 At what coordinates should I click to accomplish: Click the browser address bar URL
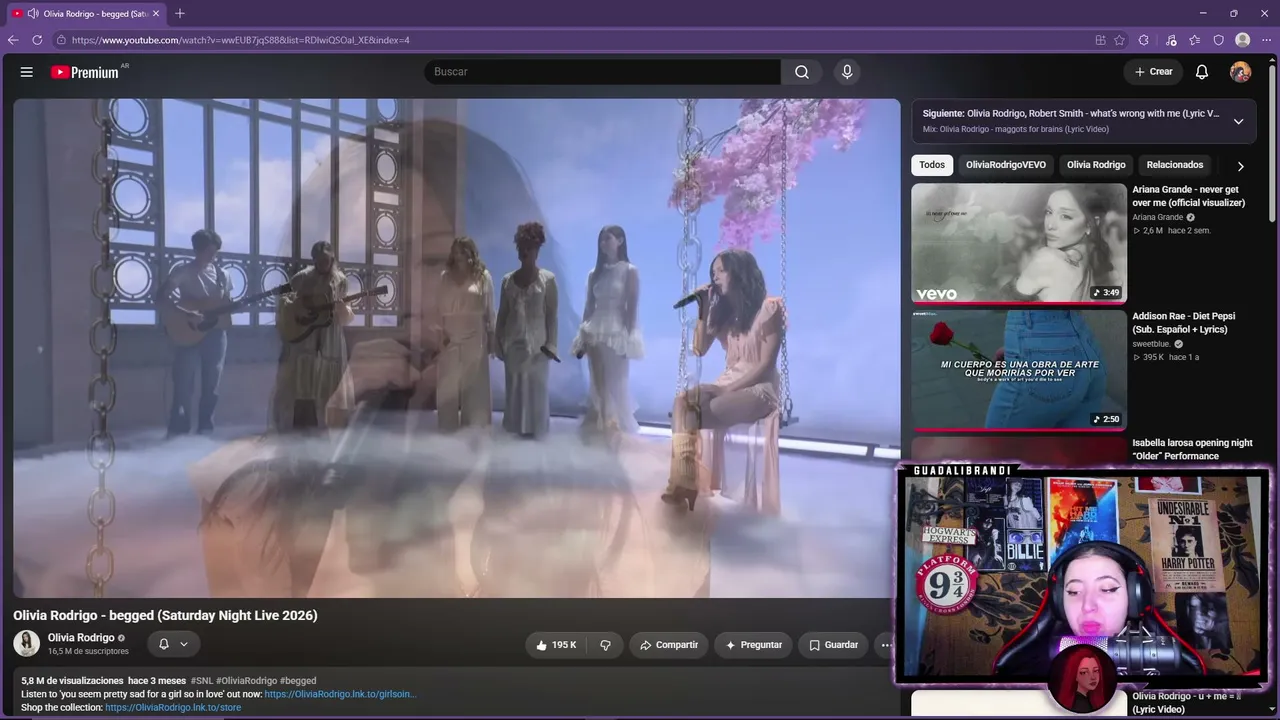click(241, 40)
